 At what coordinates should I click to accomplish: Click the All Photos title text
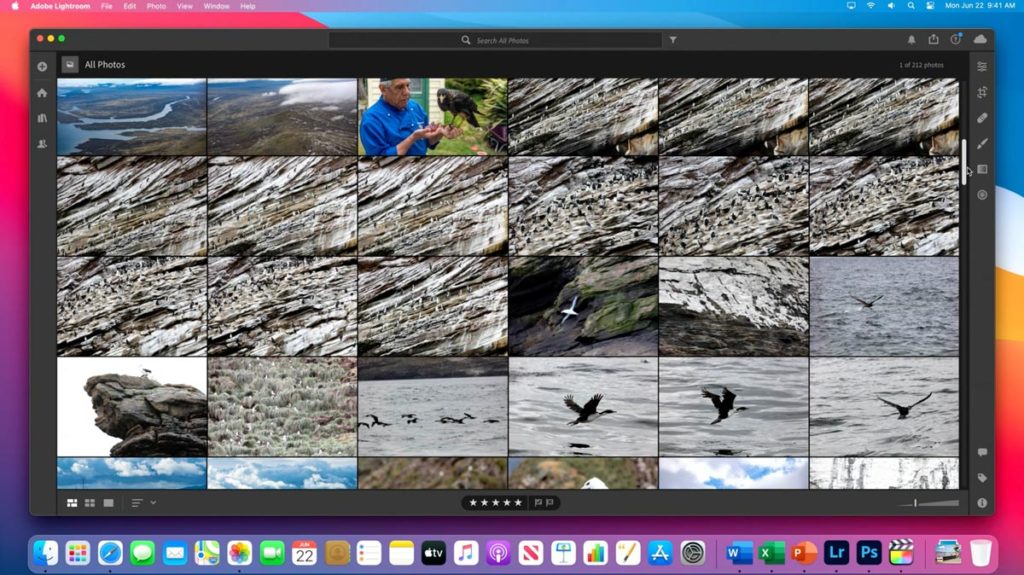tap(104, 65)
